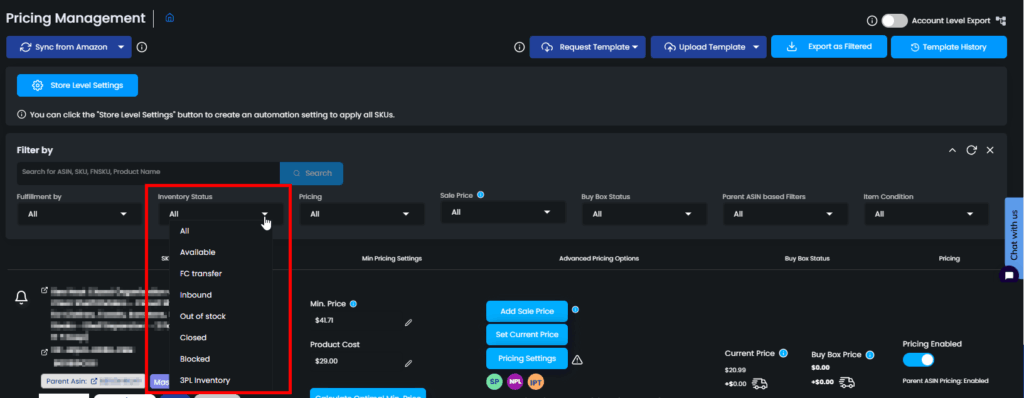The height and width of the screenshot is (398, 1024).
Task: Open the Upload Template dropdown
Action: [756, 47]
